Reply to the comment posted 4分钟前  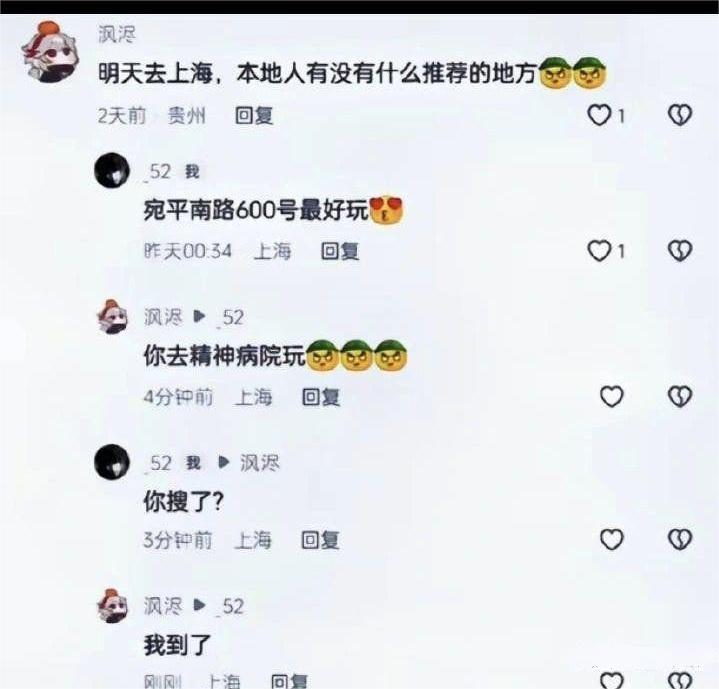(x=321, y=397)
